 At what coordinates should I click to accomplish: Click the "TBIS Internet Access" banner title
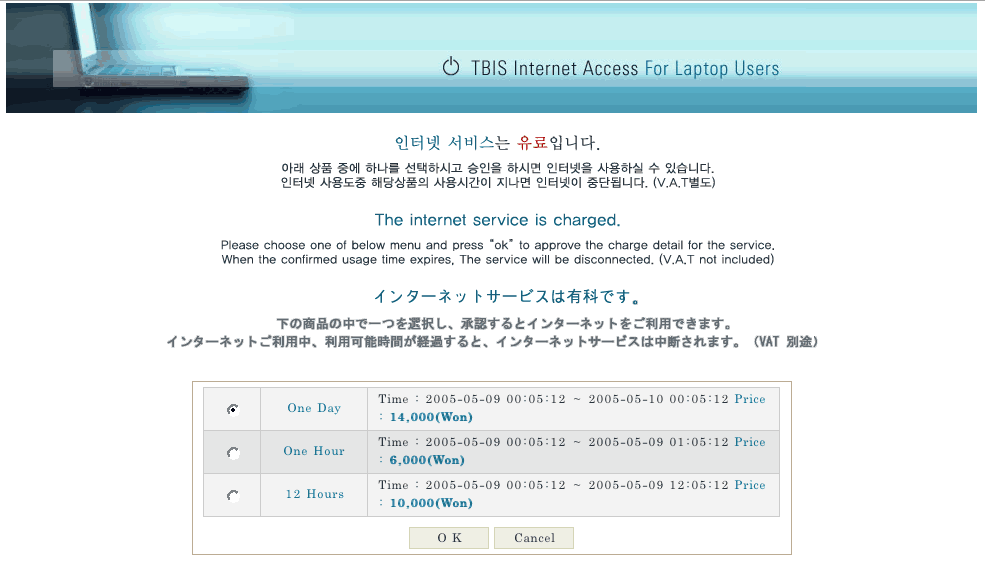click(x=554, y=69)
